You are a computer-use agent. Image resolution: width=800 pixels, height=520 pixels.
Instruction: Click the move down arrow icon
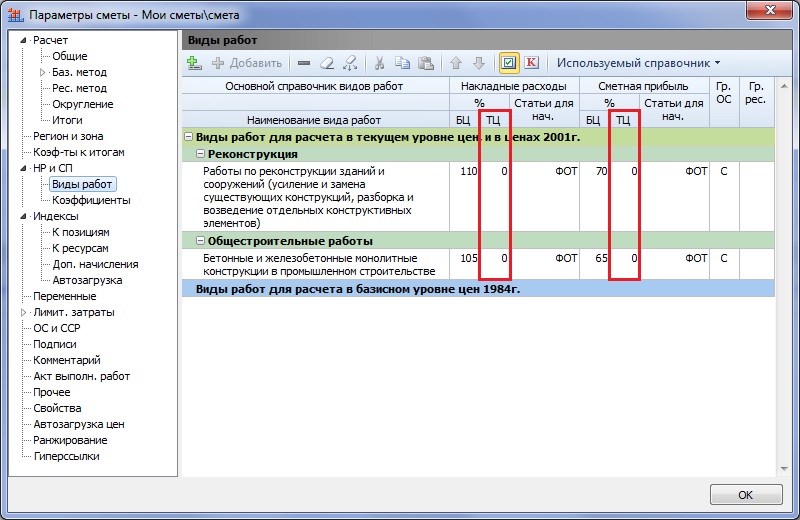(479, 63)
